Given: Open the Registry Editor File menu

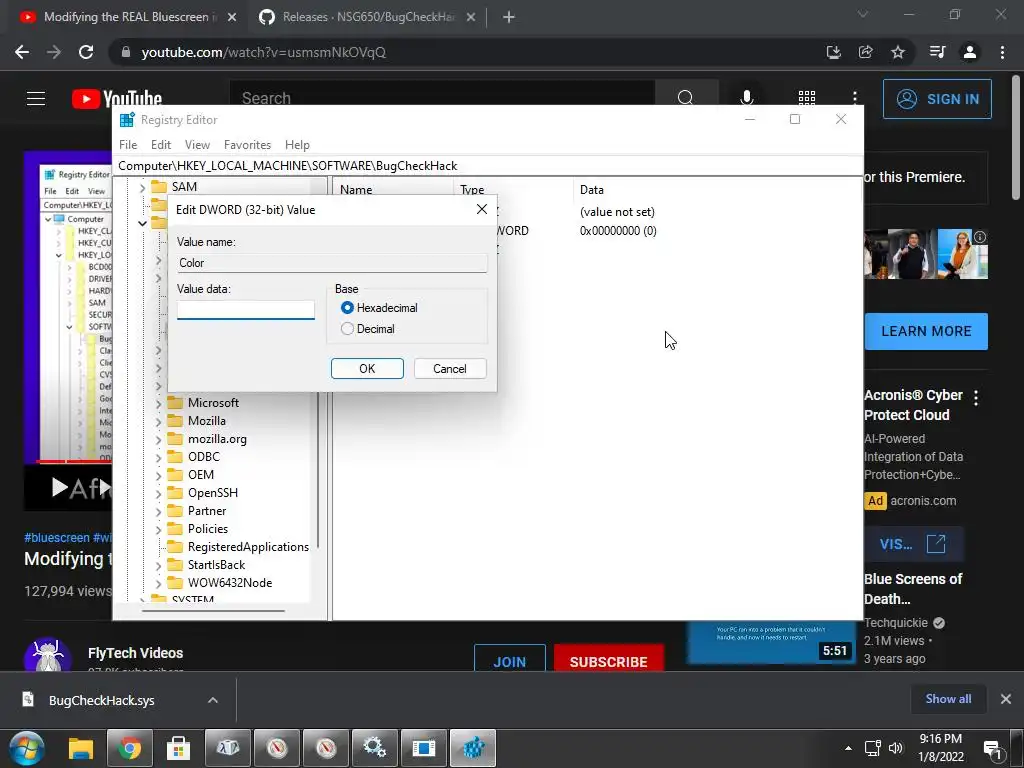Looking at the screenshot, I should pyautogui.click(x=128, y=144).
